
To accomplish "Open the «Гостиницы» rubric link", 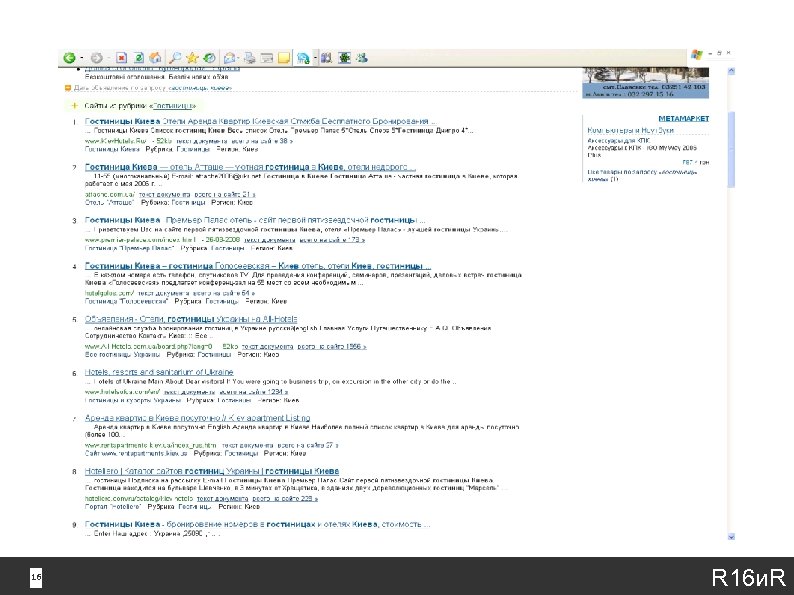I will click(172, 106).
